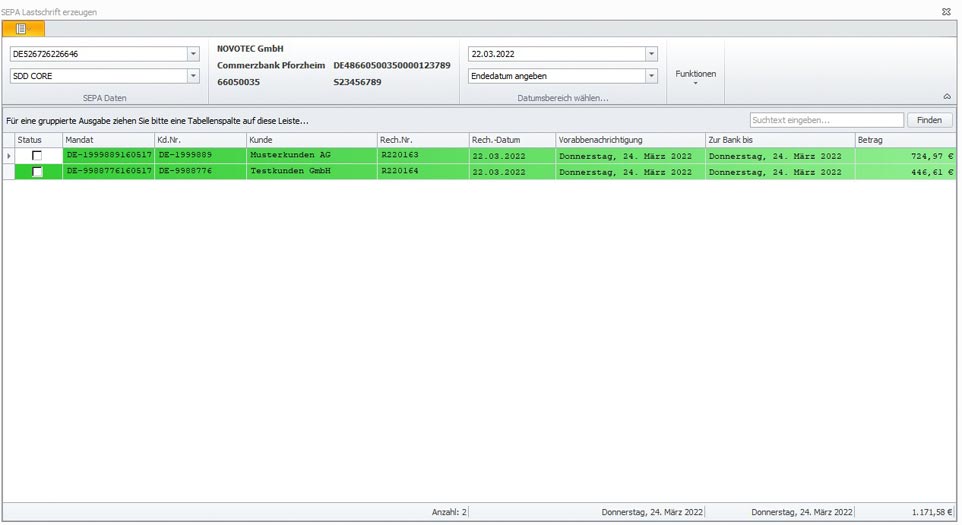Open the orange application menu button
Image resolution: width=962 pixels, height=525 pixels.
point(23,29)
